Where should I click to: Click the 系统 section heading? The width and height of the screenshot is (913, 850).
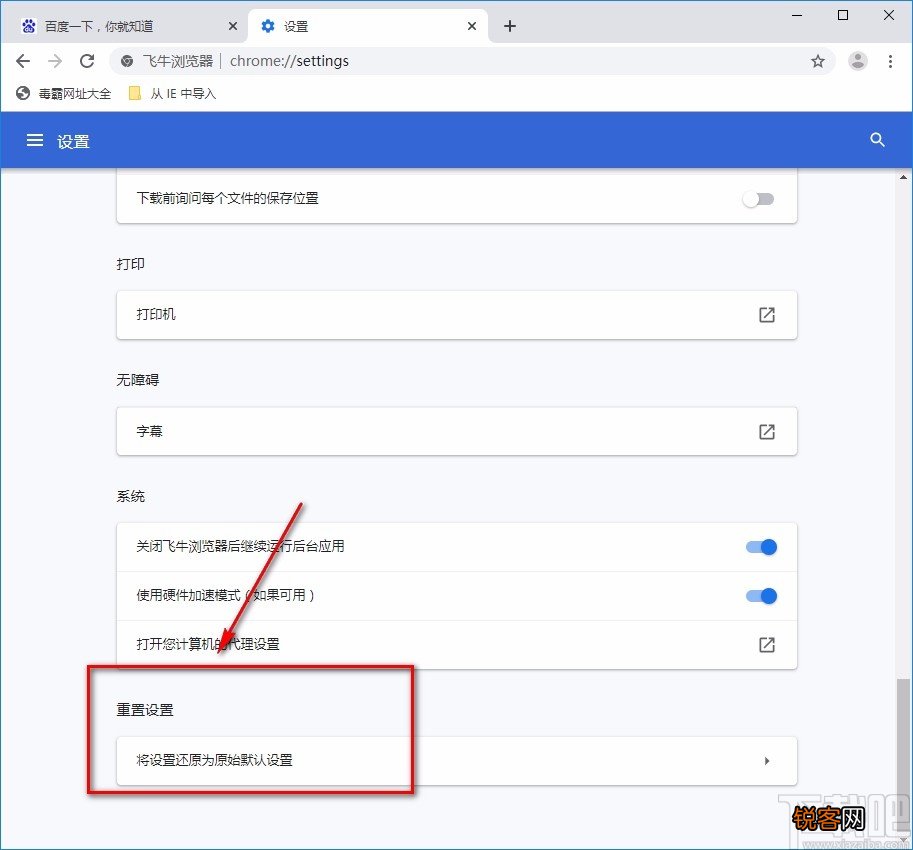click(x=130, y=497)
